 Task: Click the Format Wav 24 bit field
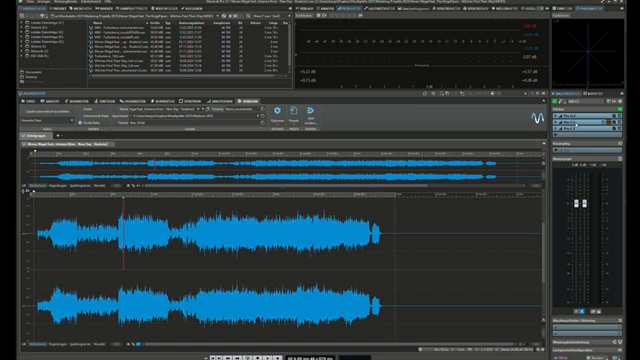(x=194, y=122)
